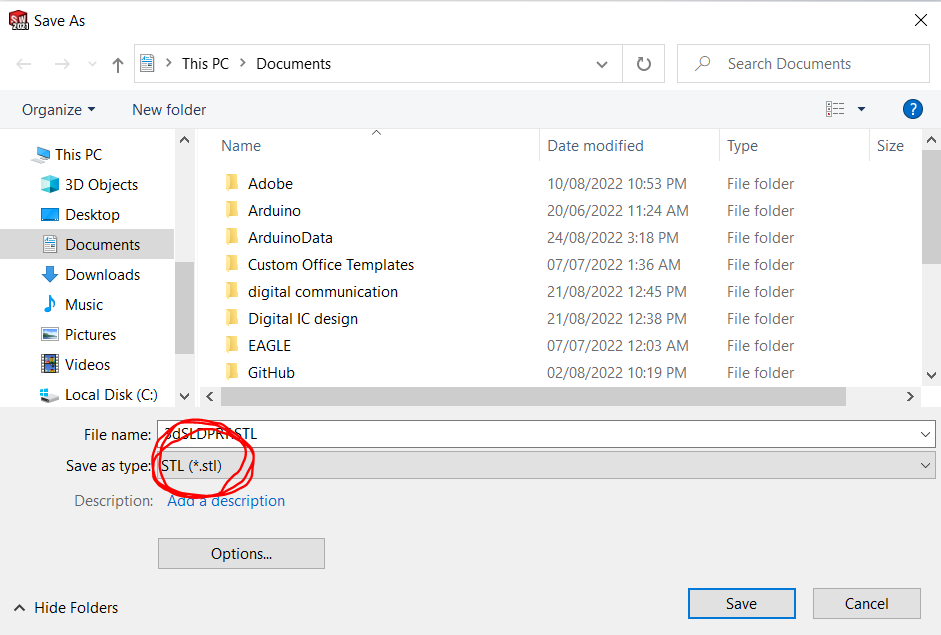Open the GitHub folder
Image resolution: width=941 pixels, height=635 pixels.
[x=271, y=372]
